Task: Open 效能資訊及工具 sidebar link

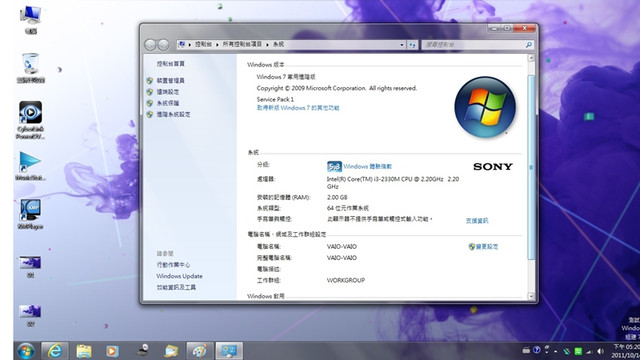Action: 176,287
